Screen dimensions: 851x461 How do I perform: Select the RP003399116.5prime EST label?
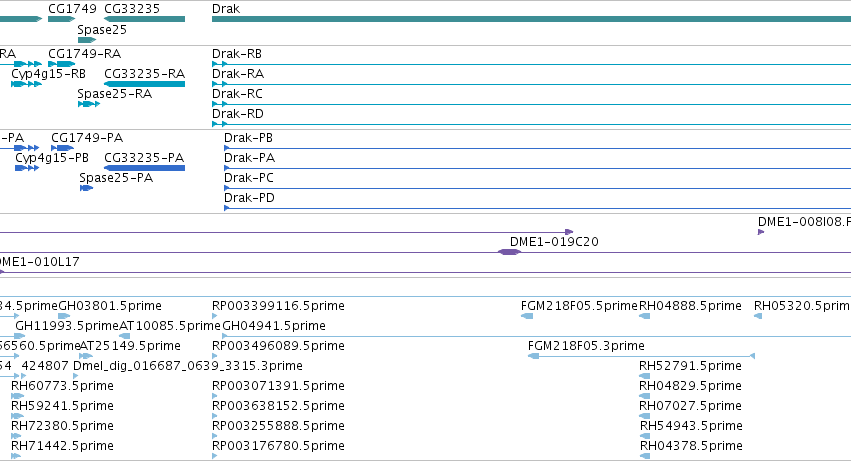278,306
